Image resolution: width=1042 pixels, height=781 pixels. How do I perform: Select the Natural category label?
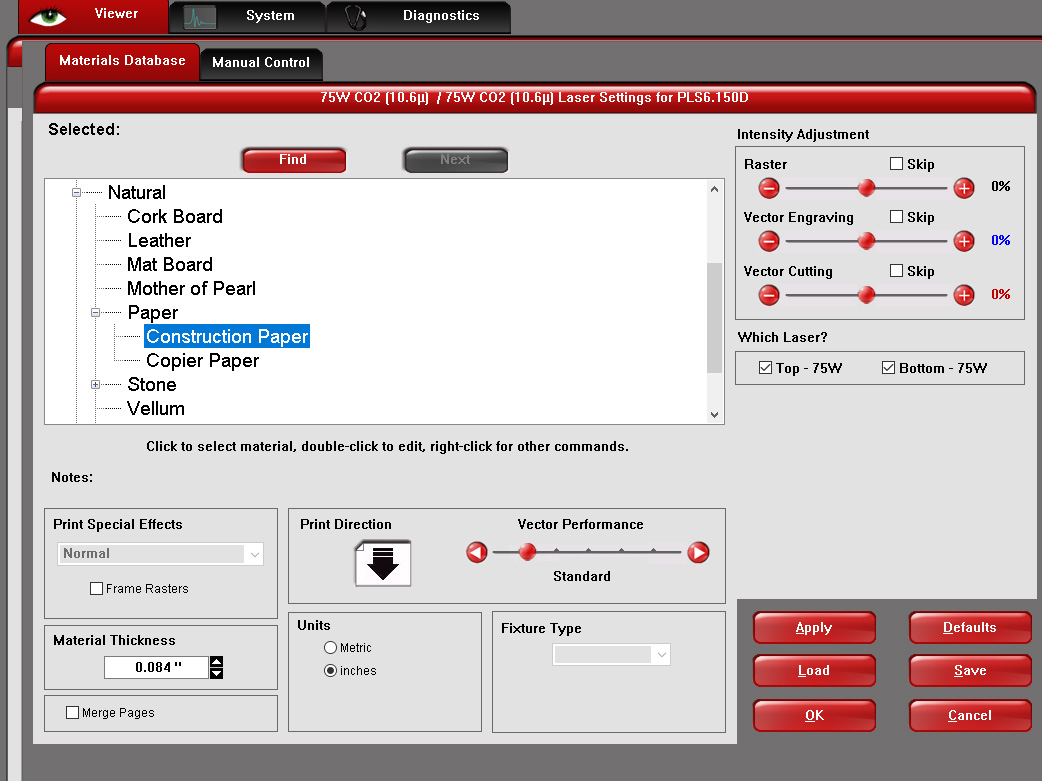pyautogui.click(x=137, y=193)
